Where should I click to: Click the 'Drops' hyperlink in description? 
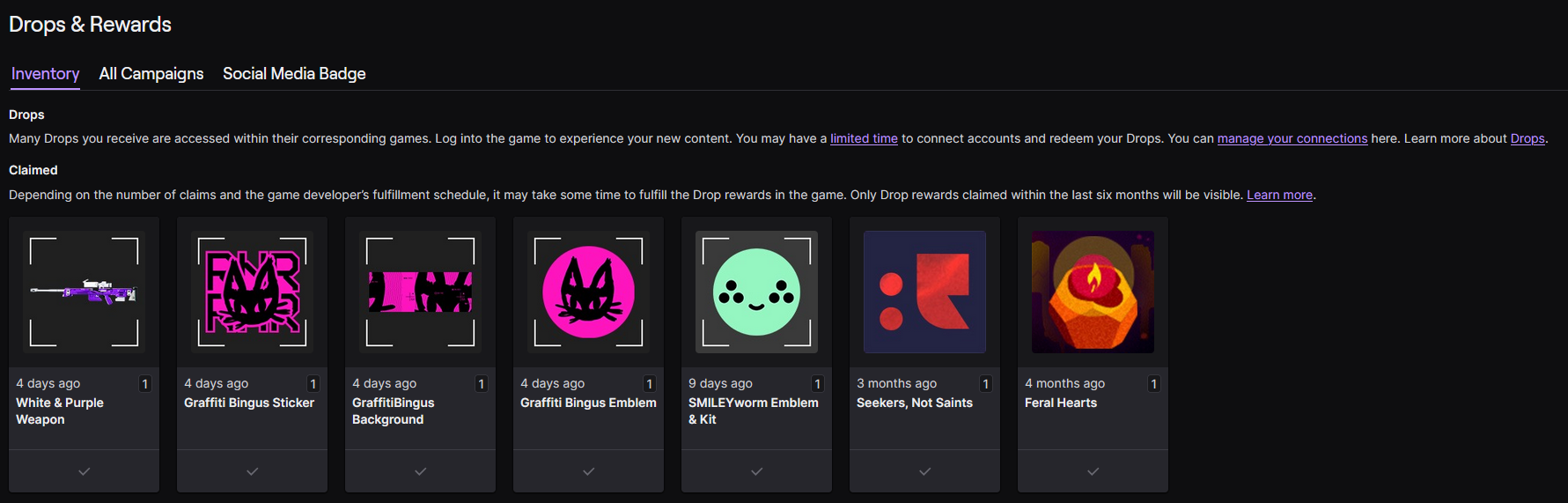click(x=1527, y=138)
